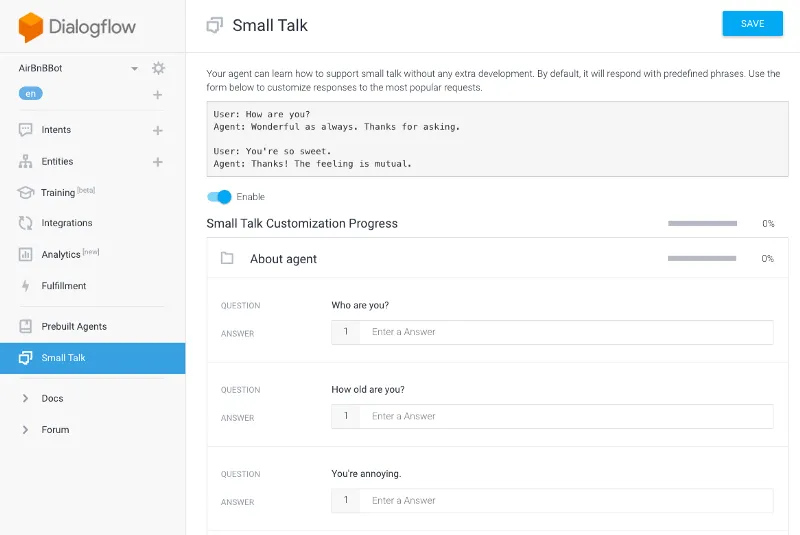Add a language with plus icon
The height and width of the screenshot is (535, 800).
tap(158, 95)
